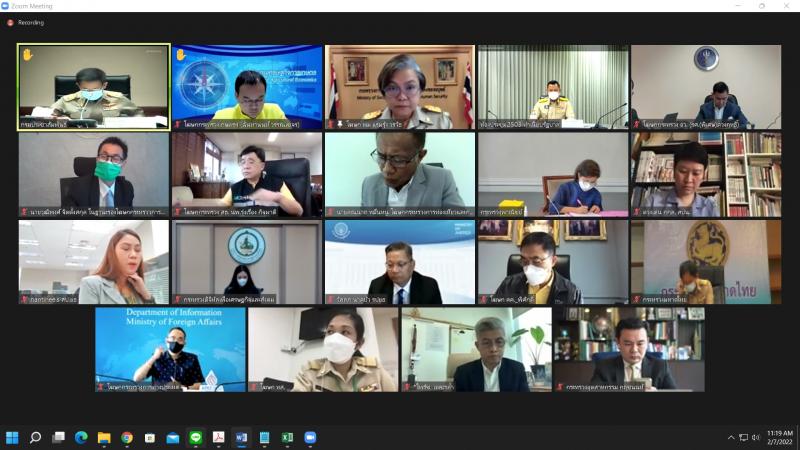The image size is (800, 450).
Task: Click the raised hand icon on the blue compass background tile
Action: [x=181, y=54]
